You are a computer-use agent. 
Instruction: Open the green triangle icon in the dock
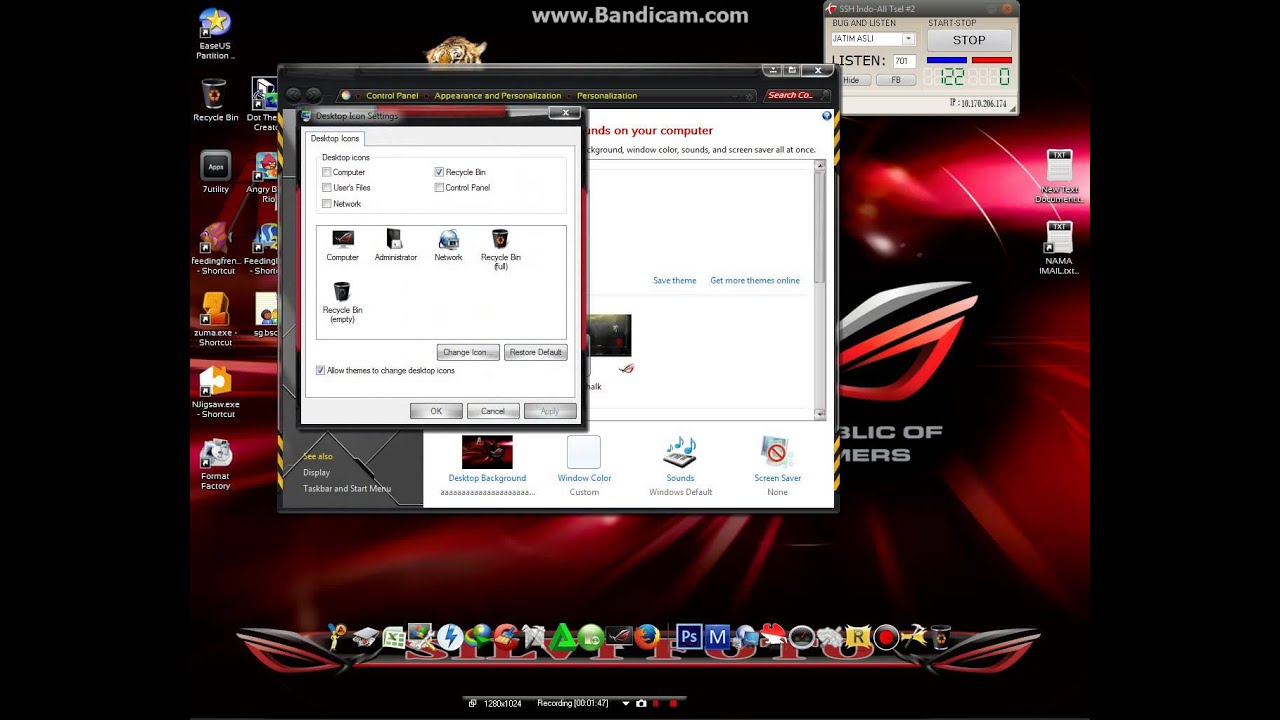[x=562, y=636]
